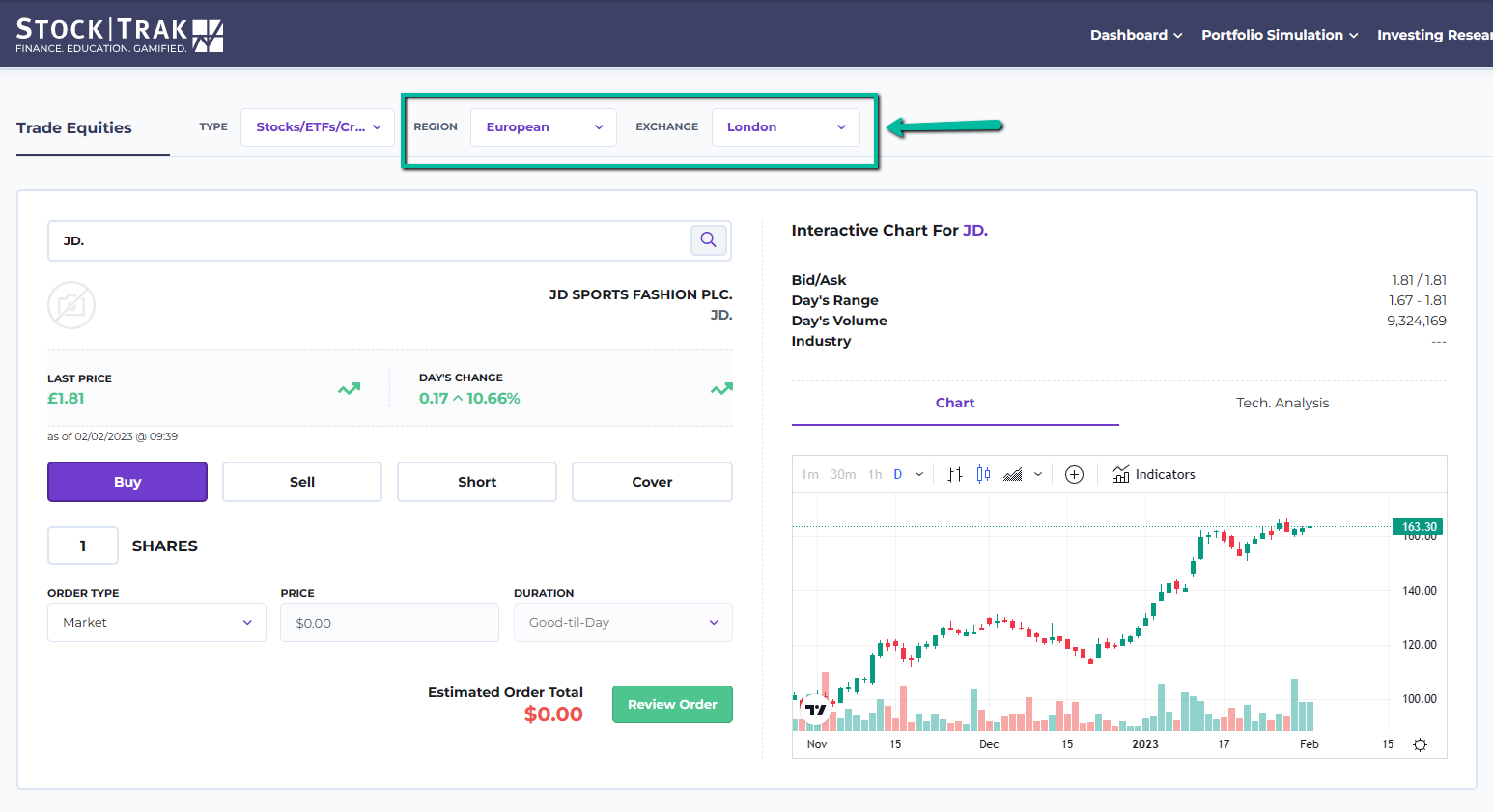The height and width of the screenshot is (812, 1493).
Task: Select the 1h chart interval
Action: 875,474
